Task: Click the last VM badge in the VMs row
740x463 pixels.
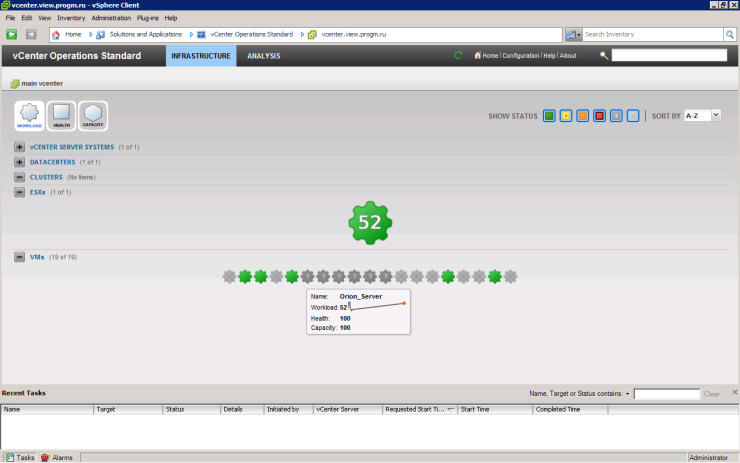Action: point(510,277)
